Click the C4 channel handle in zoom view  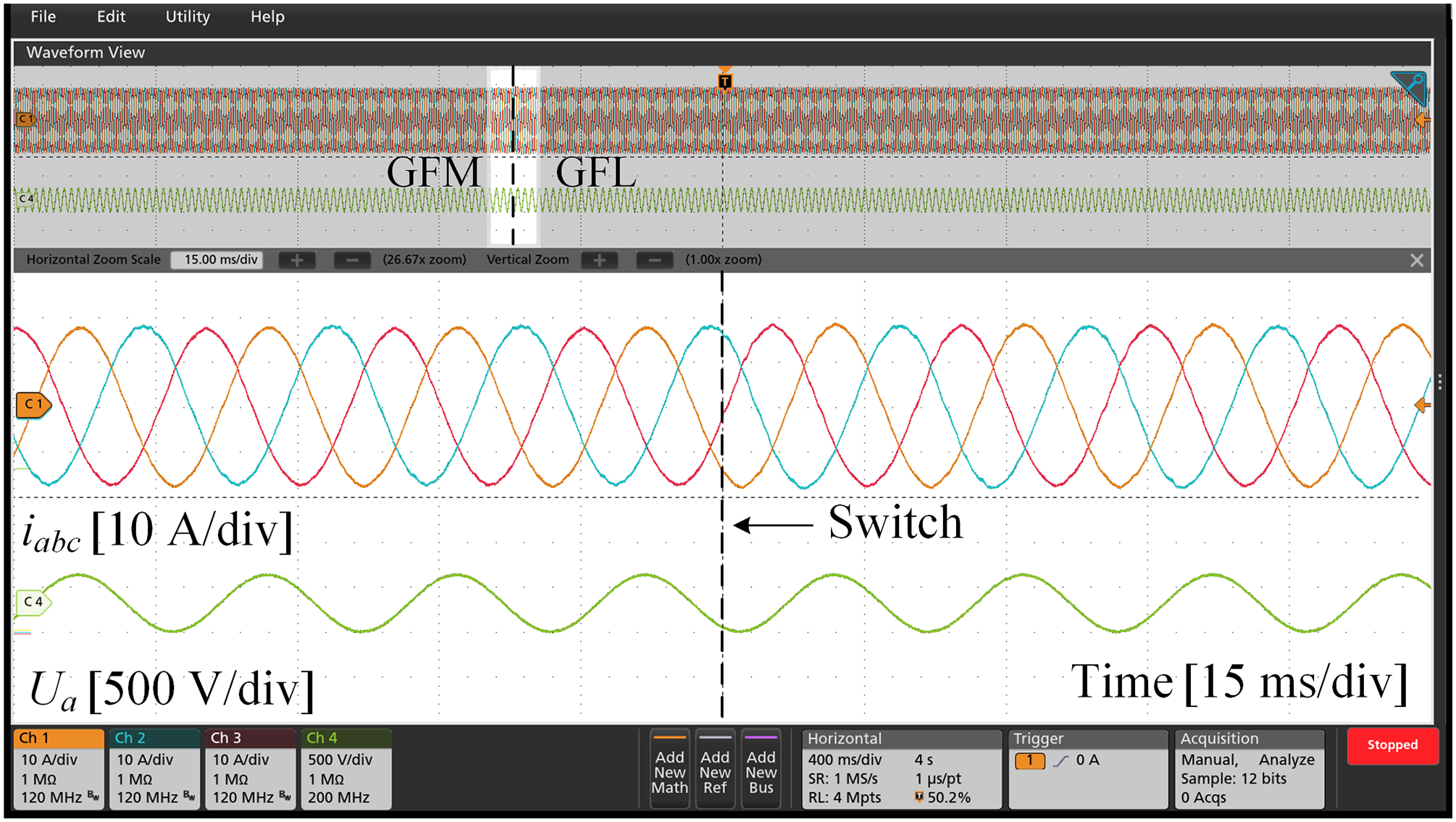click(33, 602)
